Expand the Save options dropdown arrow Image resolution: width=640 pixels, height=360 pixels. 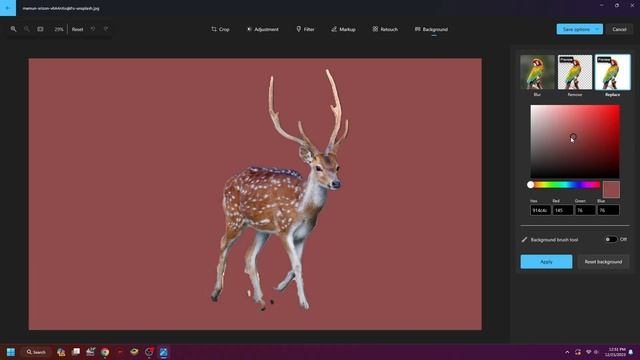click(598, 29)
